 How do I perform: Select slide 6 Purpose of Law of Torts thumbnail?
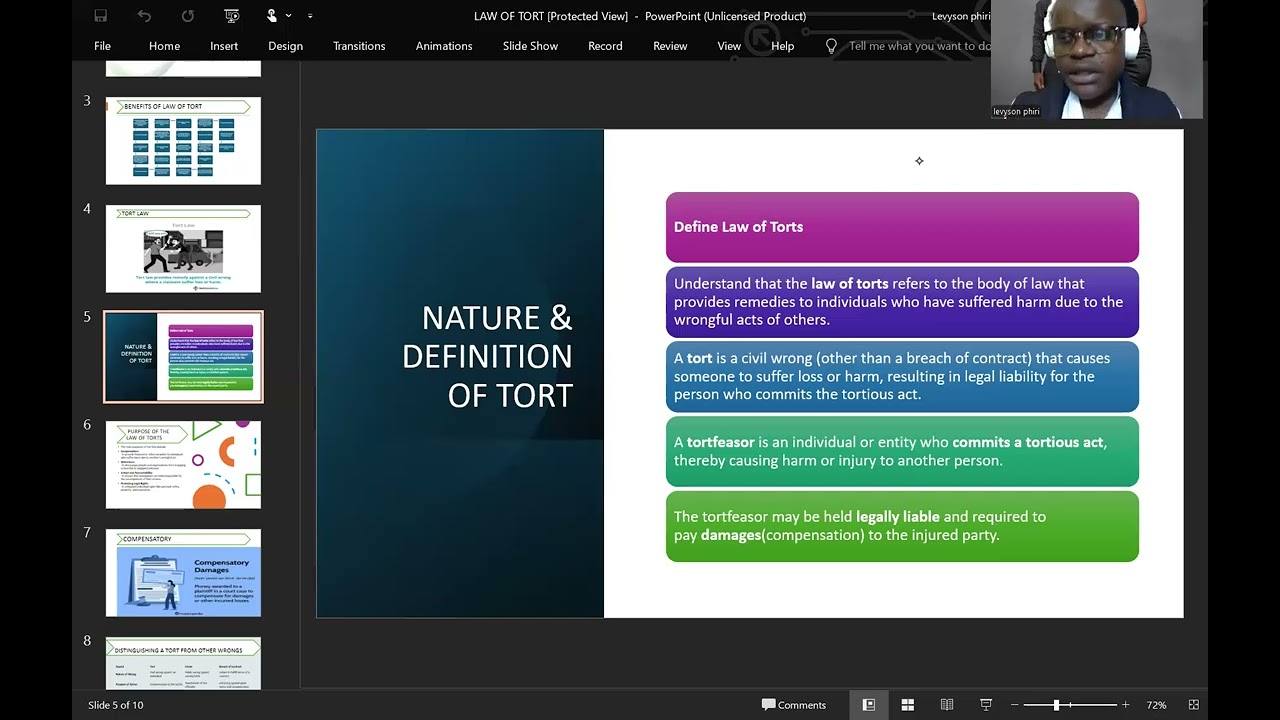(x=183, y=465)
